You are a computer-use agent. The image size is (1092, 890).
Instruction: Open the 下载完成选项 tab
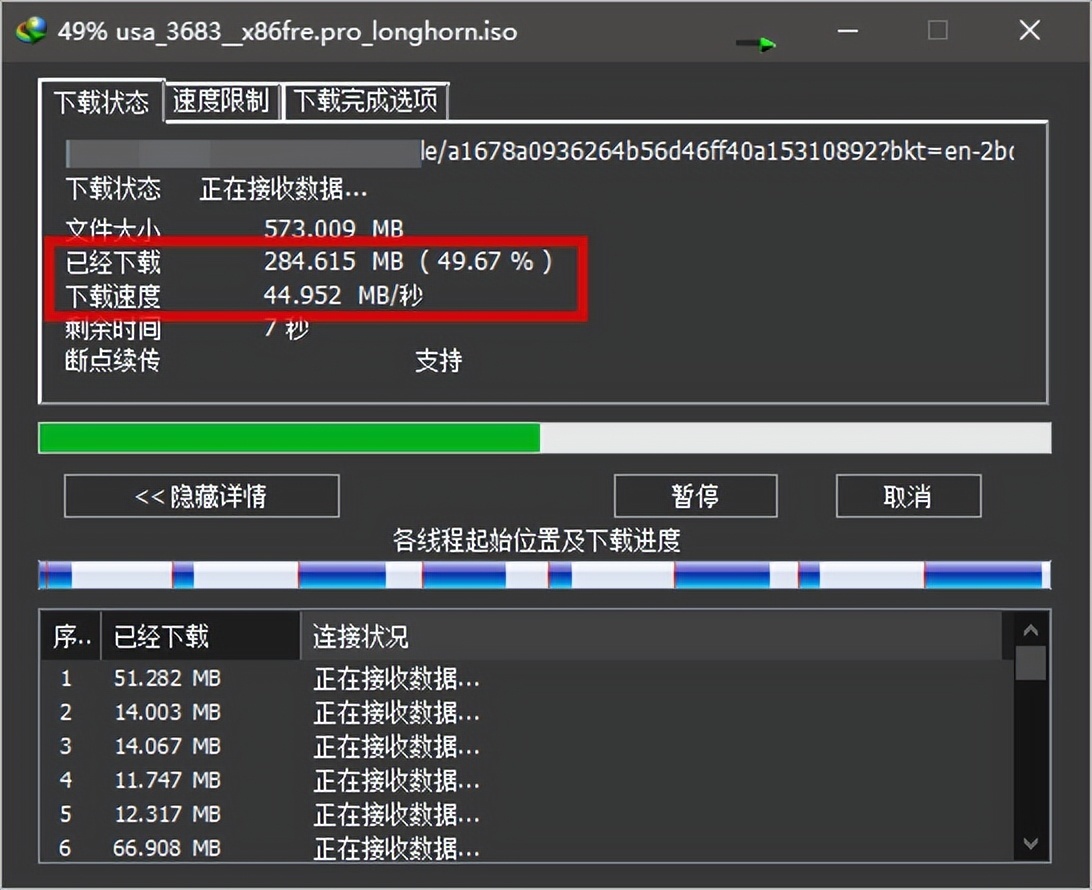click(x=366, y=101)
